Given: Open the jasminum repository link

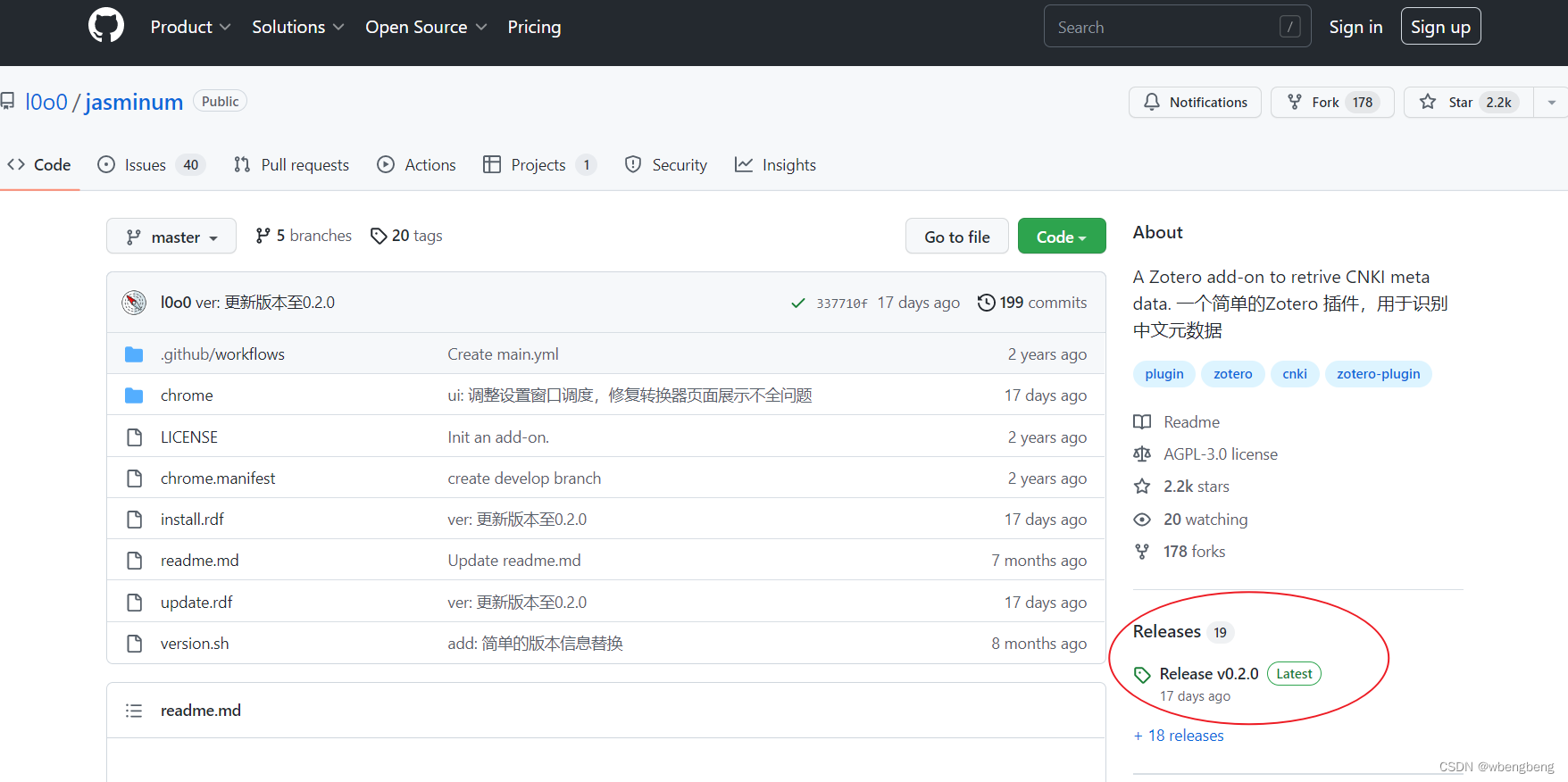Looking at the screenshot, I should [x=134, y=102].
